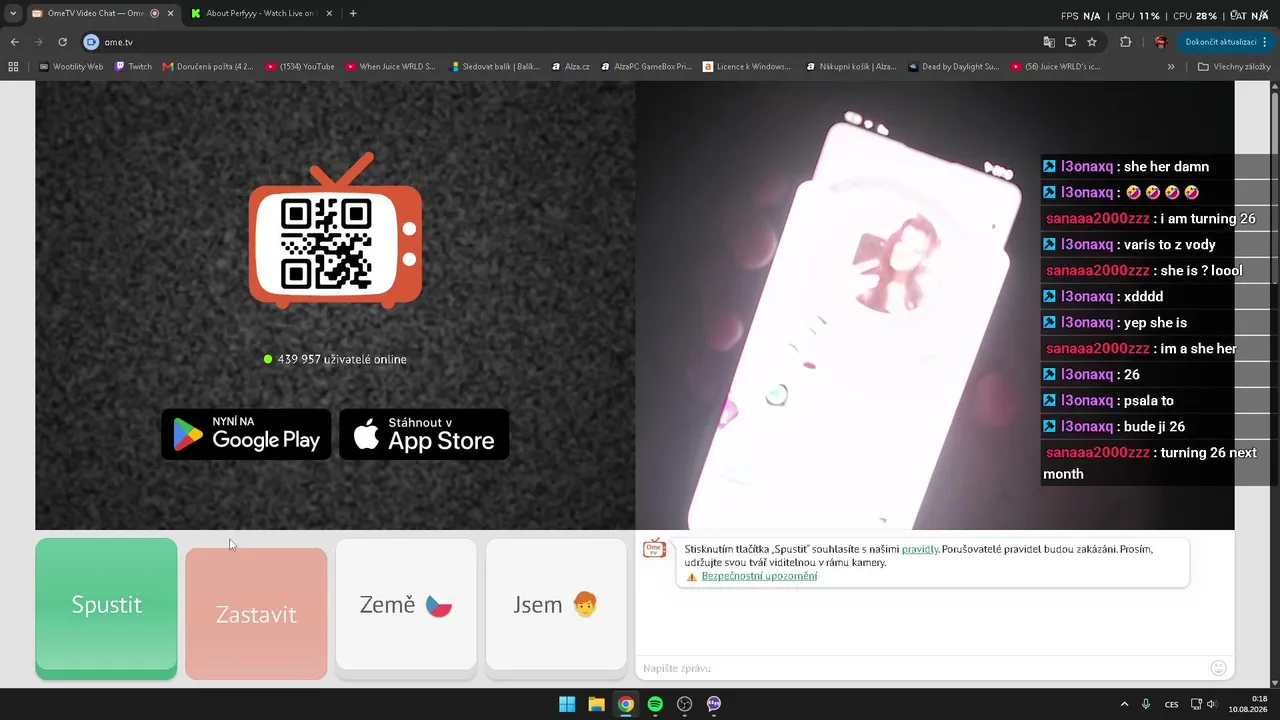Open the (56) Juice WRLD's bookmark
The height and width of the screenshot is (720, 1280).
[x=1056, y=67]
